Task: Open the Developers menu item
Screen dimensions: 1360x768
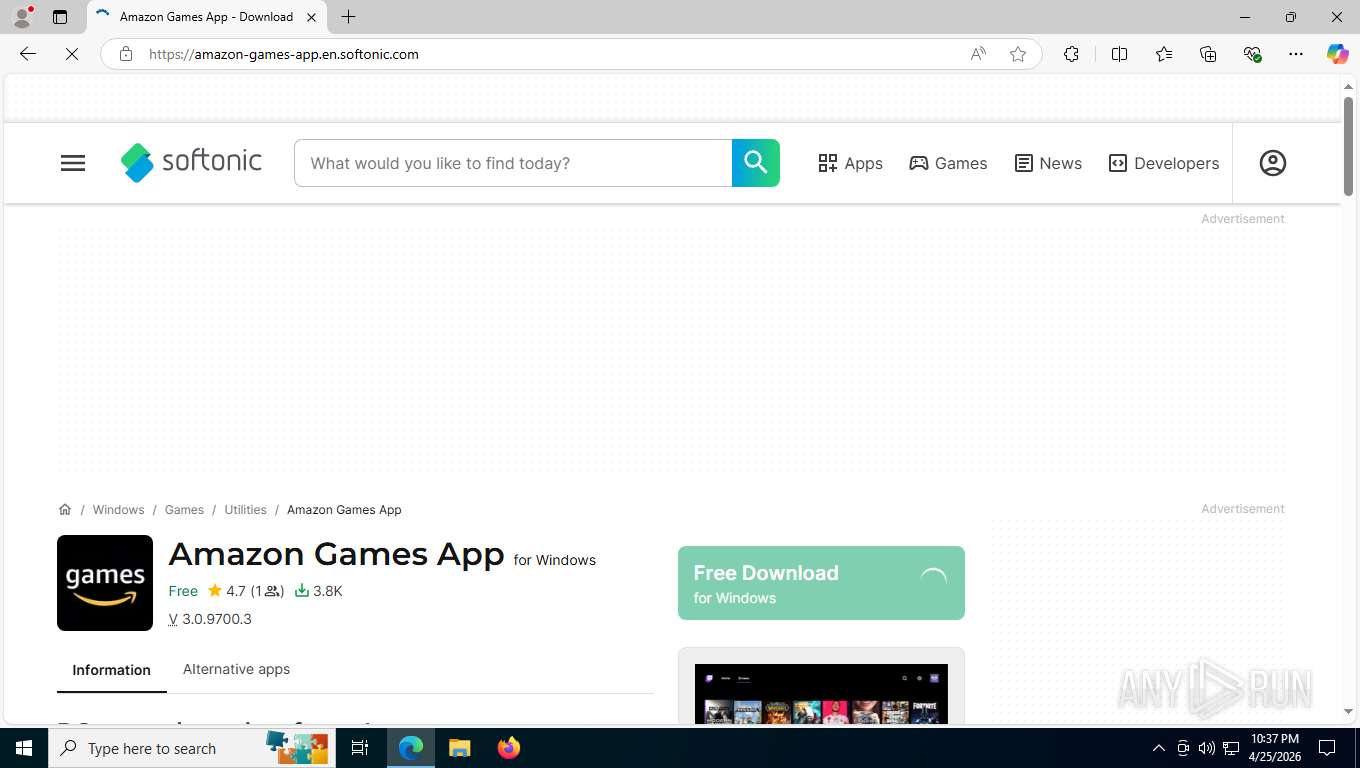Action: pos(1164,163)
